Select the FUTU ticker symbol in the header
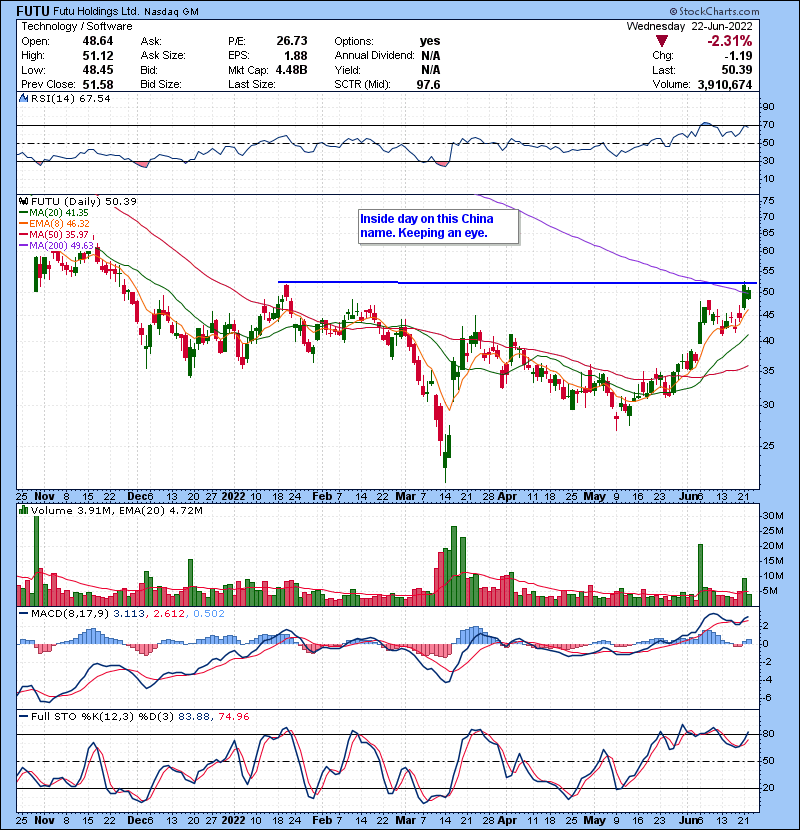Screen dimensions: 800x830 click(x=33, y=11)
